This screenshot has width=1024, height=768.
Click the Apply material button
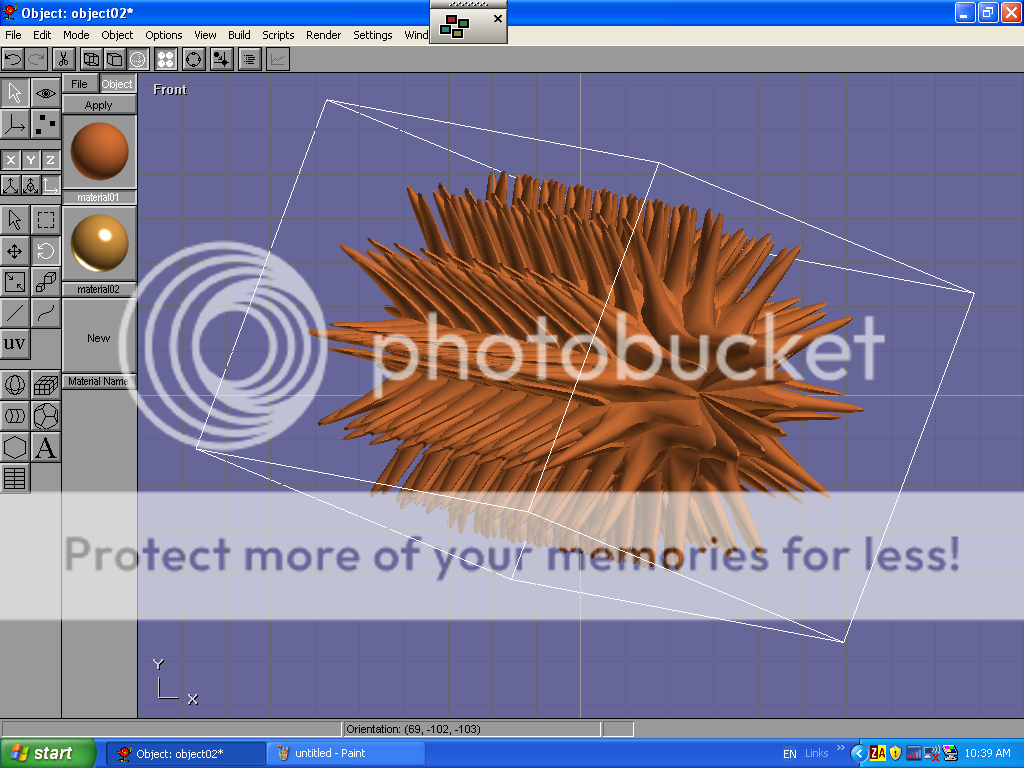[x=99, y=105]
